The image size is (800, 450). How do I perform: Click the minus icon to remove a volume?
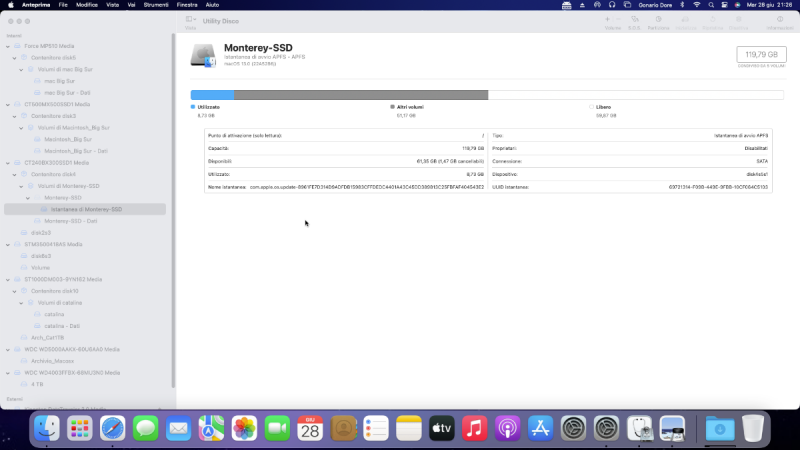(x=618, y=19)
